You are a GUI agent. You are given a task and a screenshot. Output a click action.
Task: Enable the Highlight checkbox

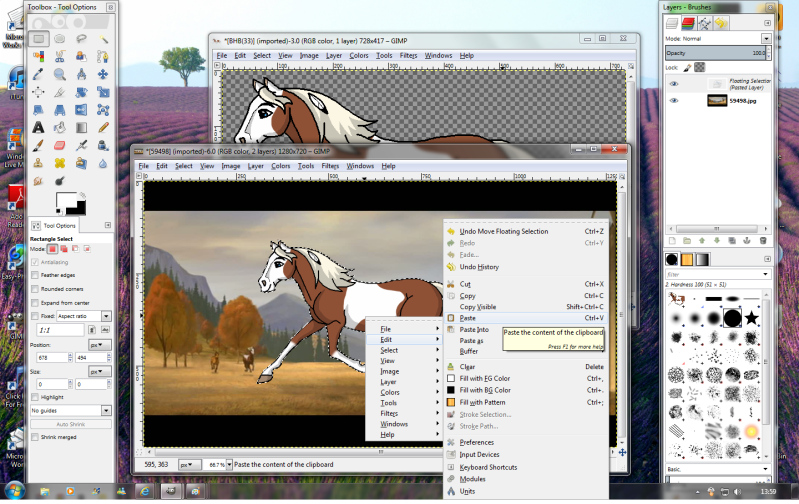35,397
